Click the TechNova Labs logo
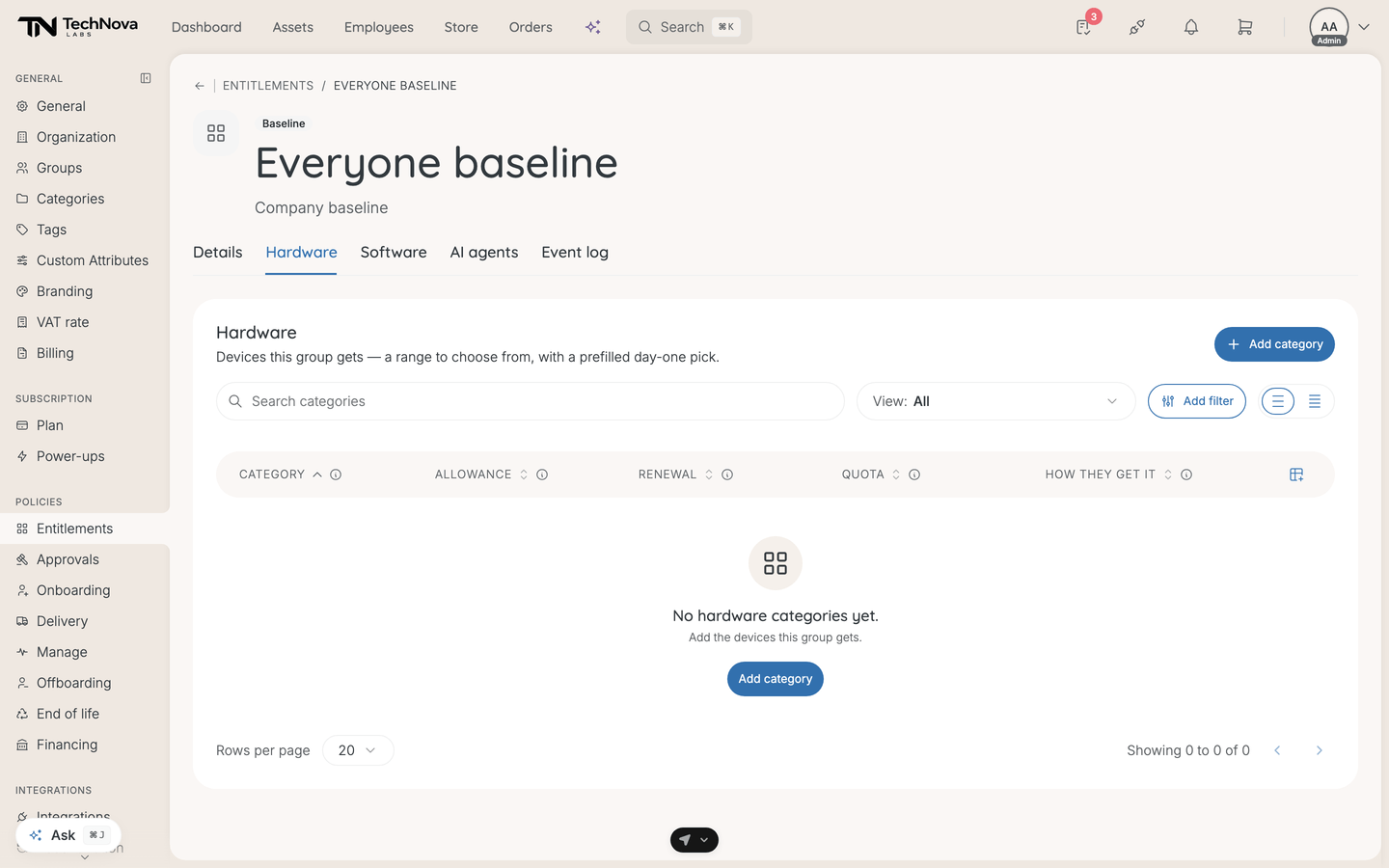This screenshot has height=868, width=1389. (x=77, y=27)
